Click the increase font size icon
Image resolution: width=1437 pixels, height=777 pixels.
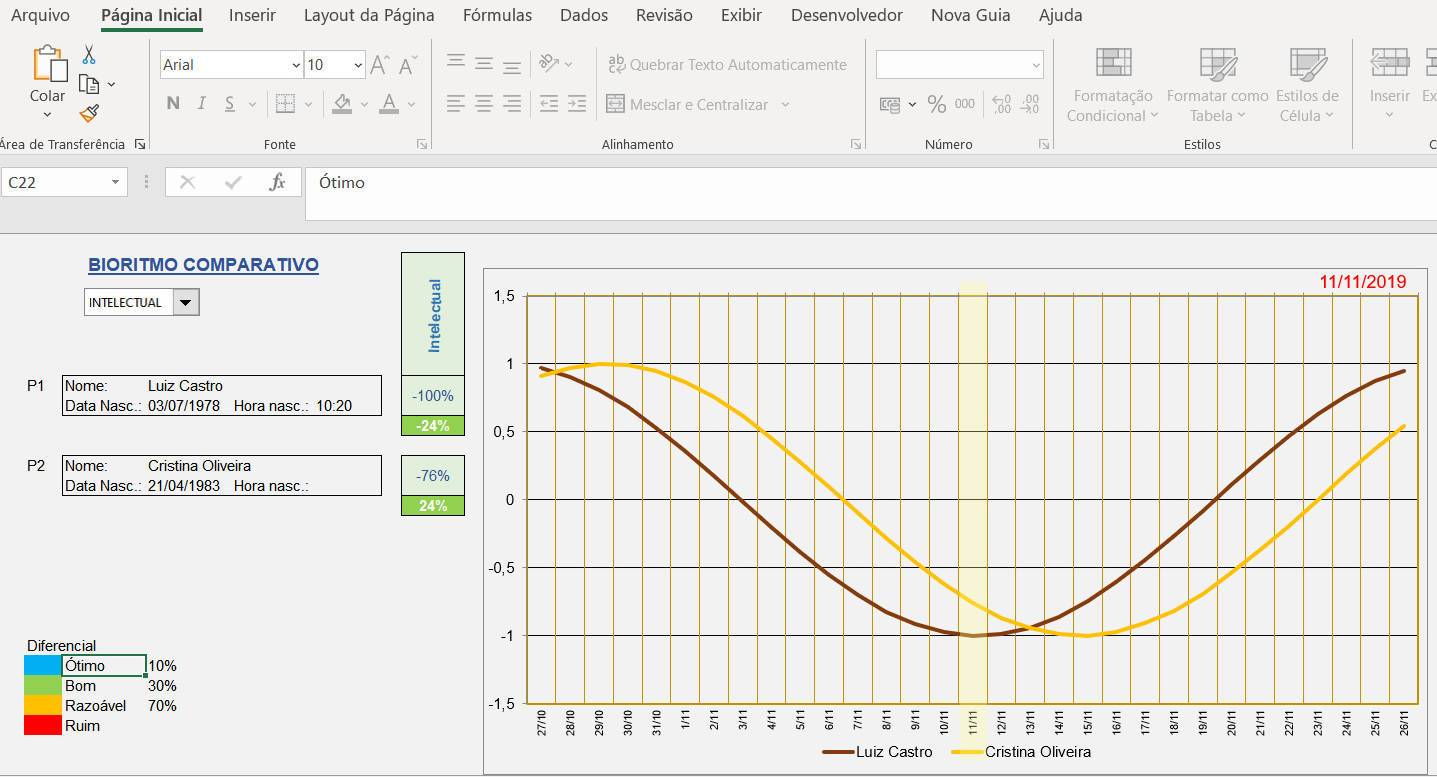380,65
